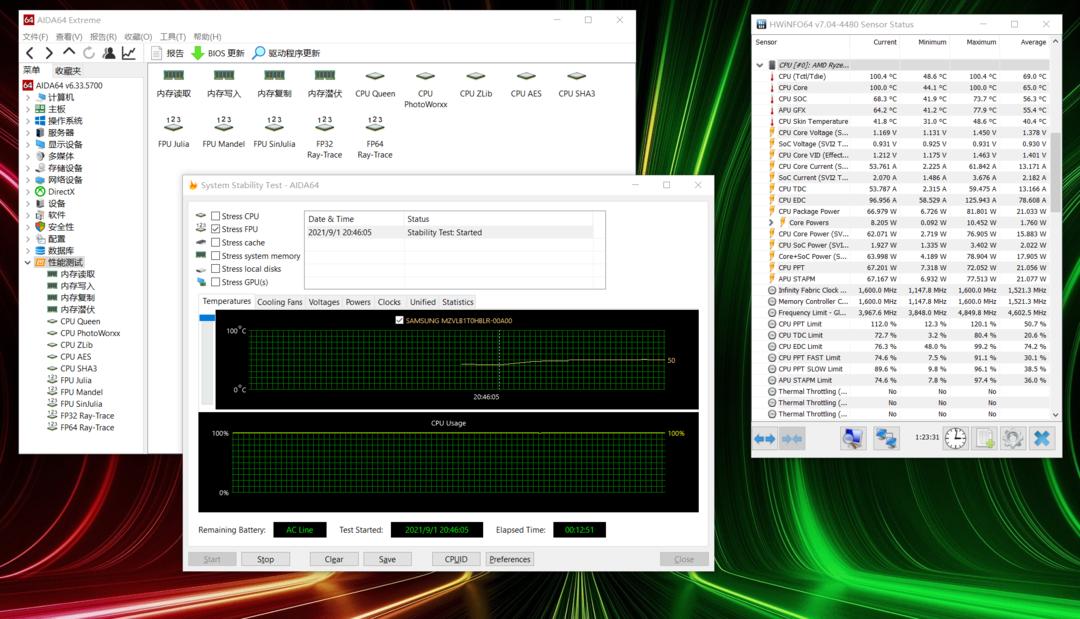Enable the Stress system memory checkbox
Viewport: 1080px width, 619px height.
[x=216, y=255]
